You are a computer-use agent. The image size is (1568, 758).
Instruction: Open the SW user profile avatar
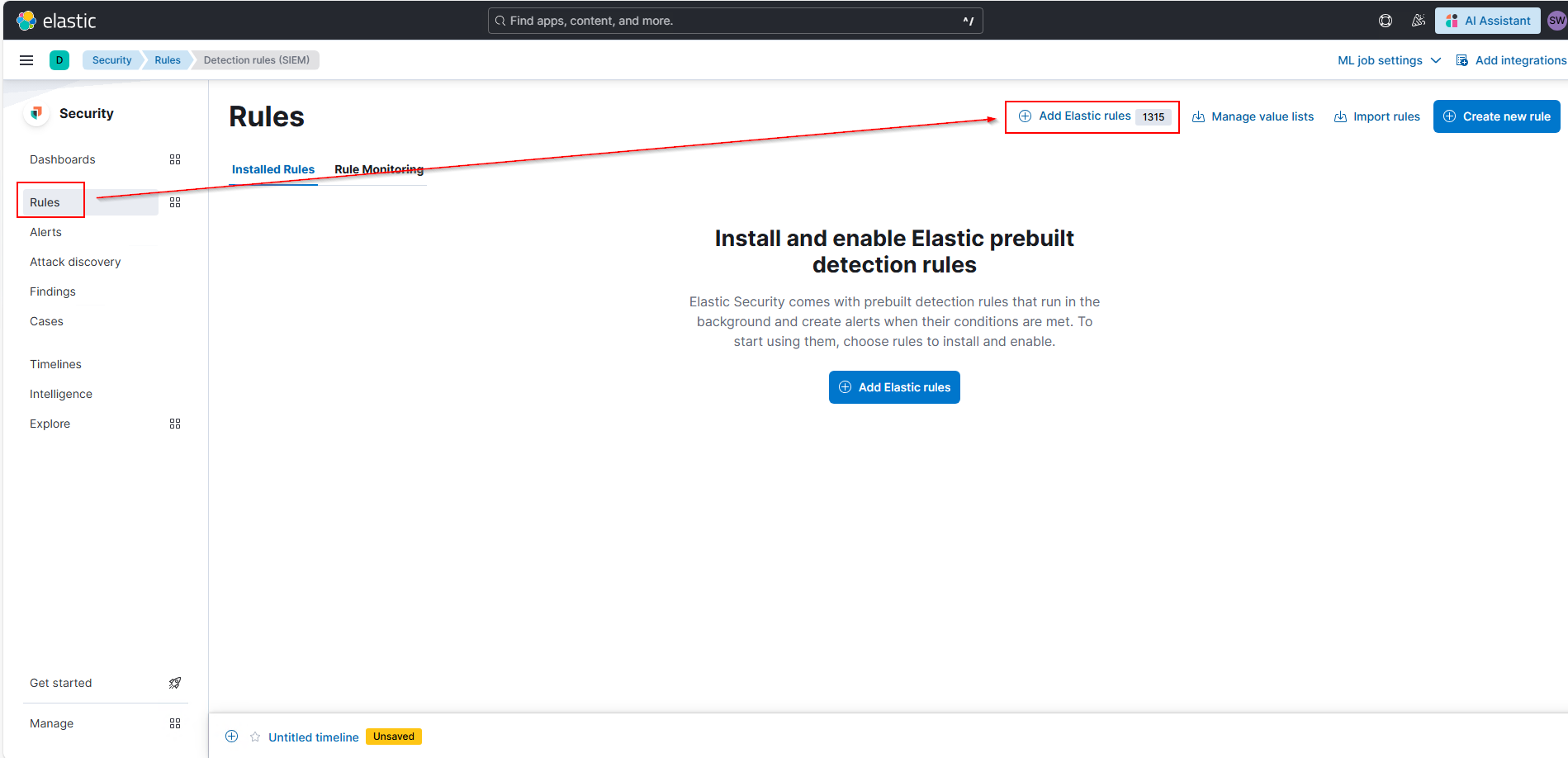click(1557, 21)
